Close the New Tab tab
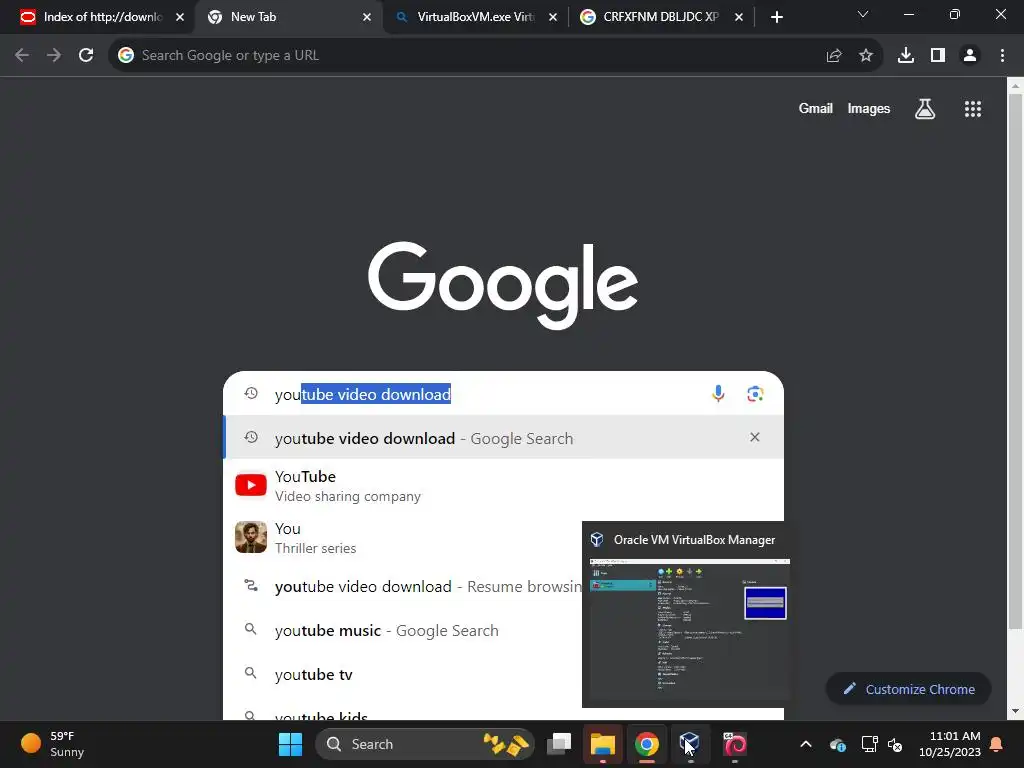Viewport: 1024px width, 768px height. 367,17
